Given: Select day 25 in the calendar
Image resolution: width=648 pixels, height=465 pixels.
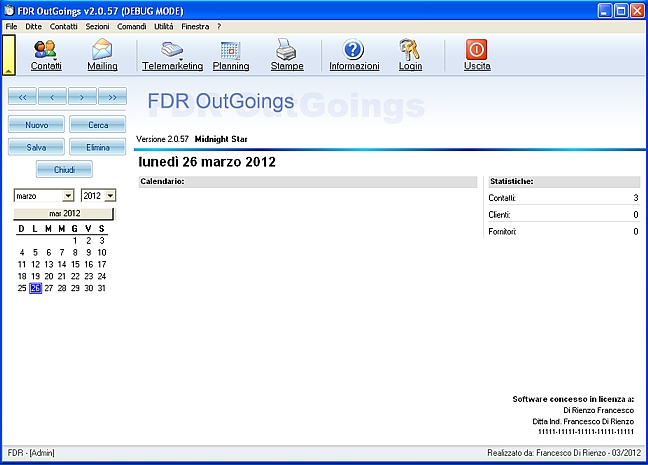Looking at the screenshot, I should click(x=22, y=288).
